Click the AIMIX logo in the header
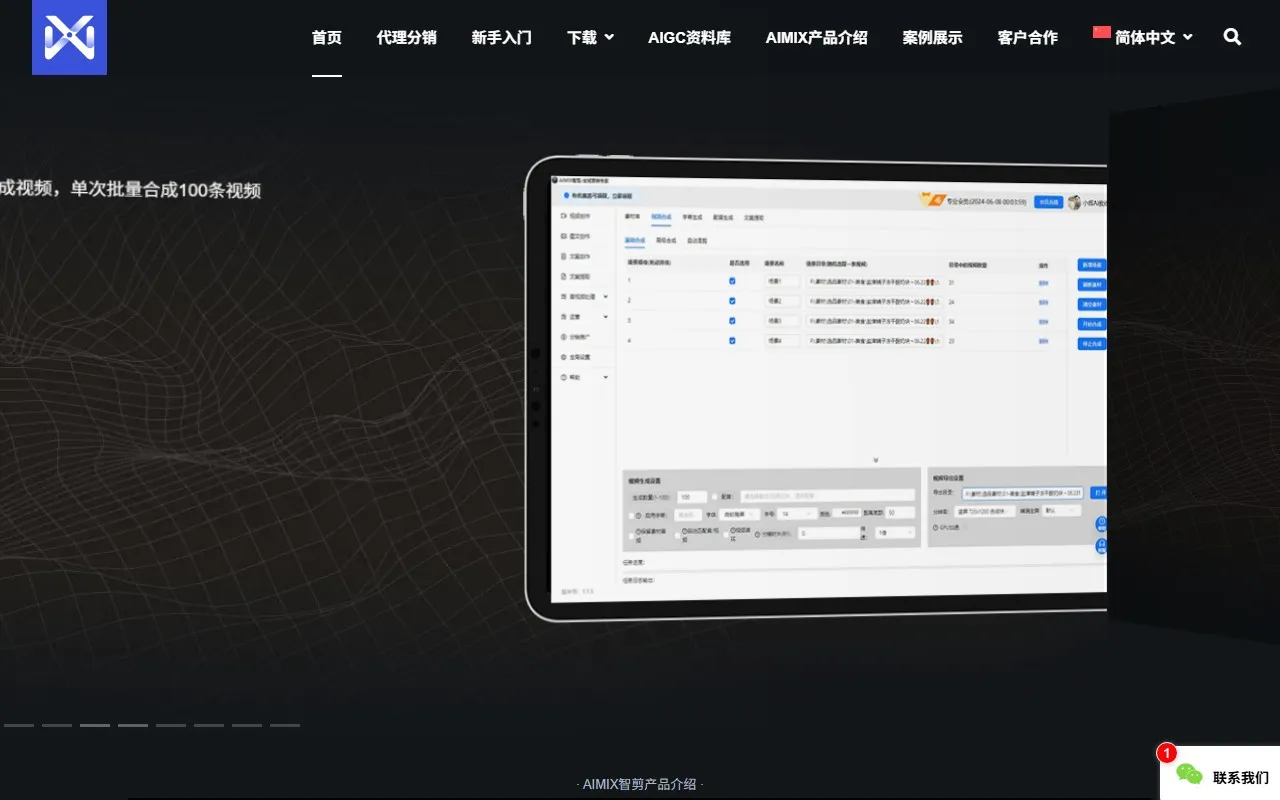1280x800 pixels. pos(69,37)
